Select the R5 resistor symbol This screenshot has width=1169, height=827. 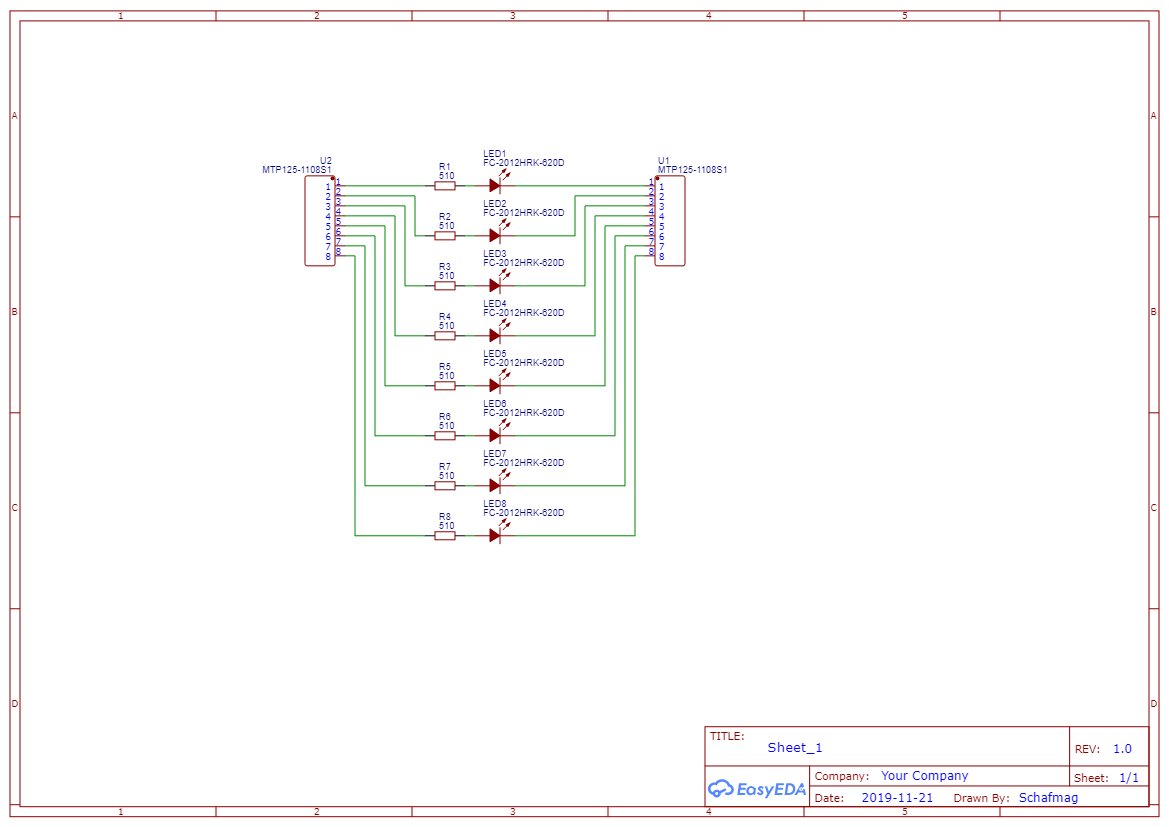pyautogui.click(x=445, y=385)
